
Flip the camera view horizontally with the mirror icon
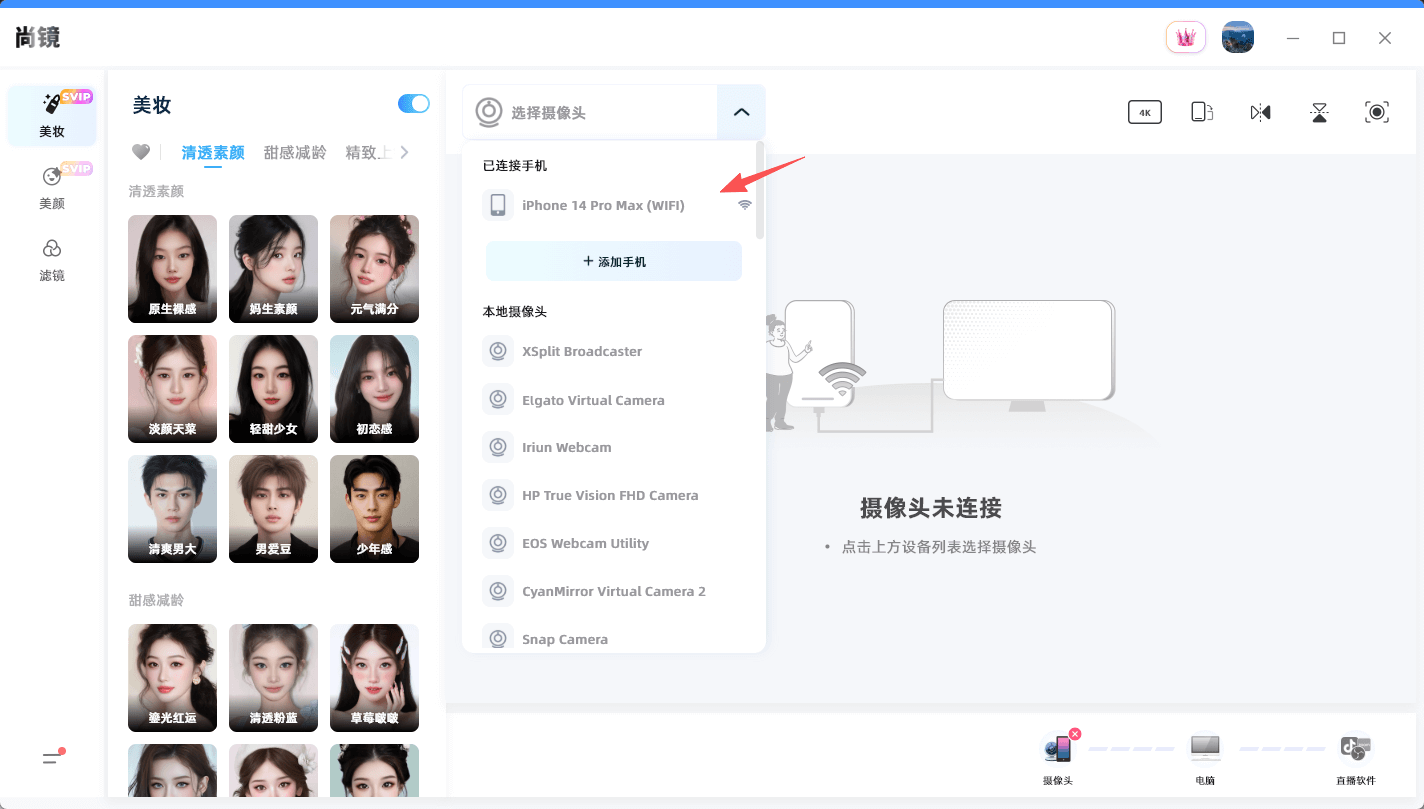1260,112
